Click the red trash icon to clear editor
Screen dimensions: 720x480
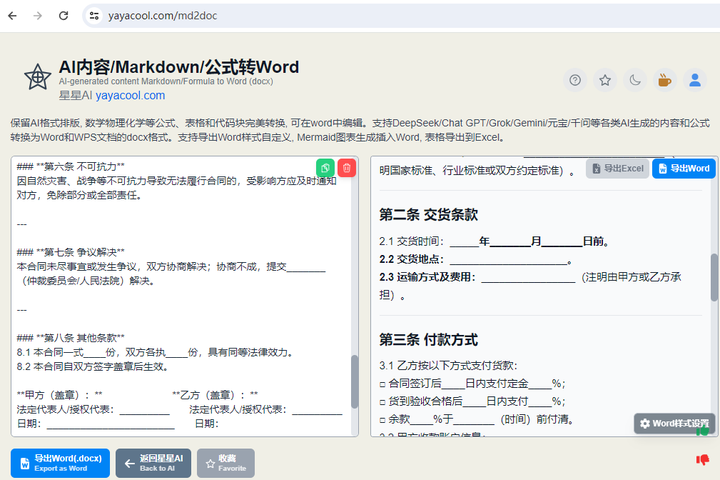click(x=347, y=168)
